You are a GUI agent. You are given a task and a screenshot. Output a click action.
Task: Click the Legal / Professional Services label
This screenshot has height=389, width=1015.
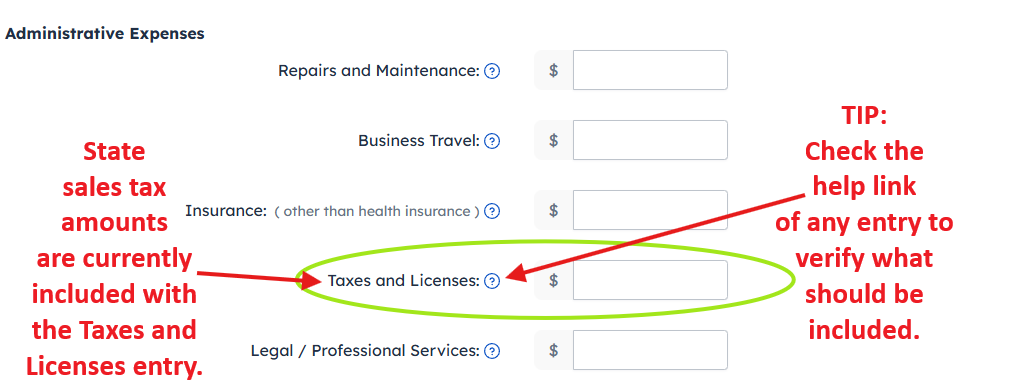(365, 351)
